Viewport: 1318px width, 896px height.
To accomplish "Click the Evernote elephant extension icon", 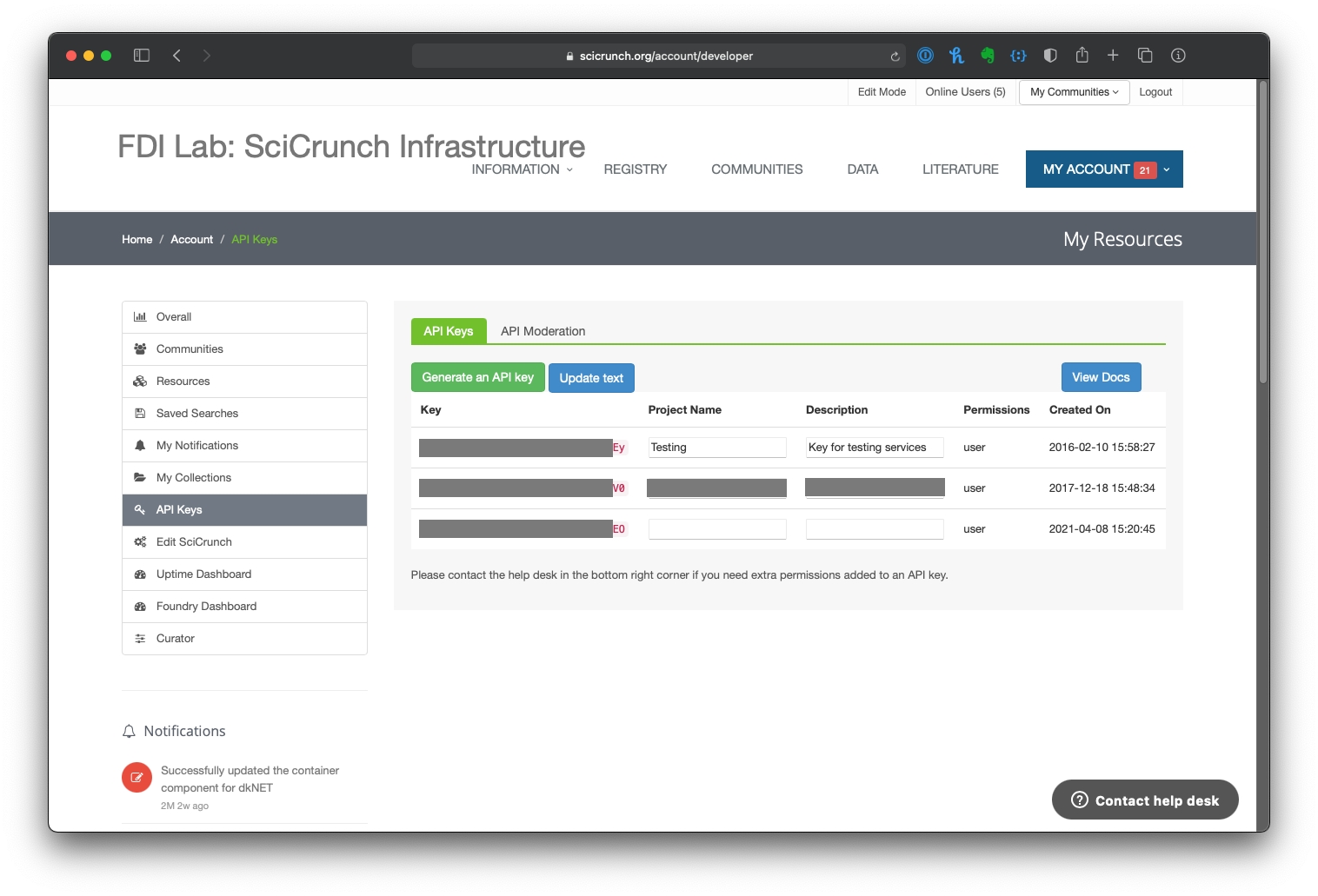I will point(988,56).
